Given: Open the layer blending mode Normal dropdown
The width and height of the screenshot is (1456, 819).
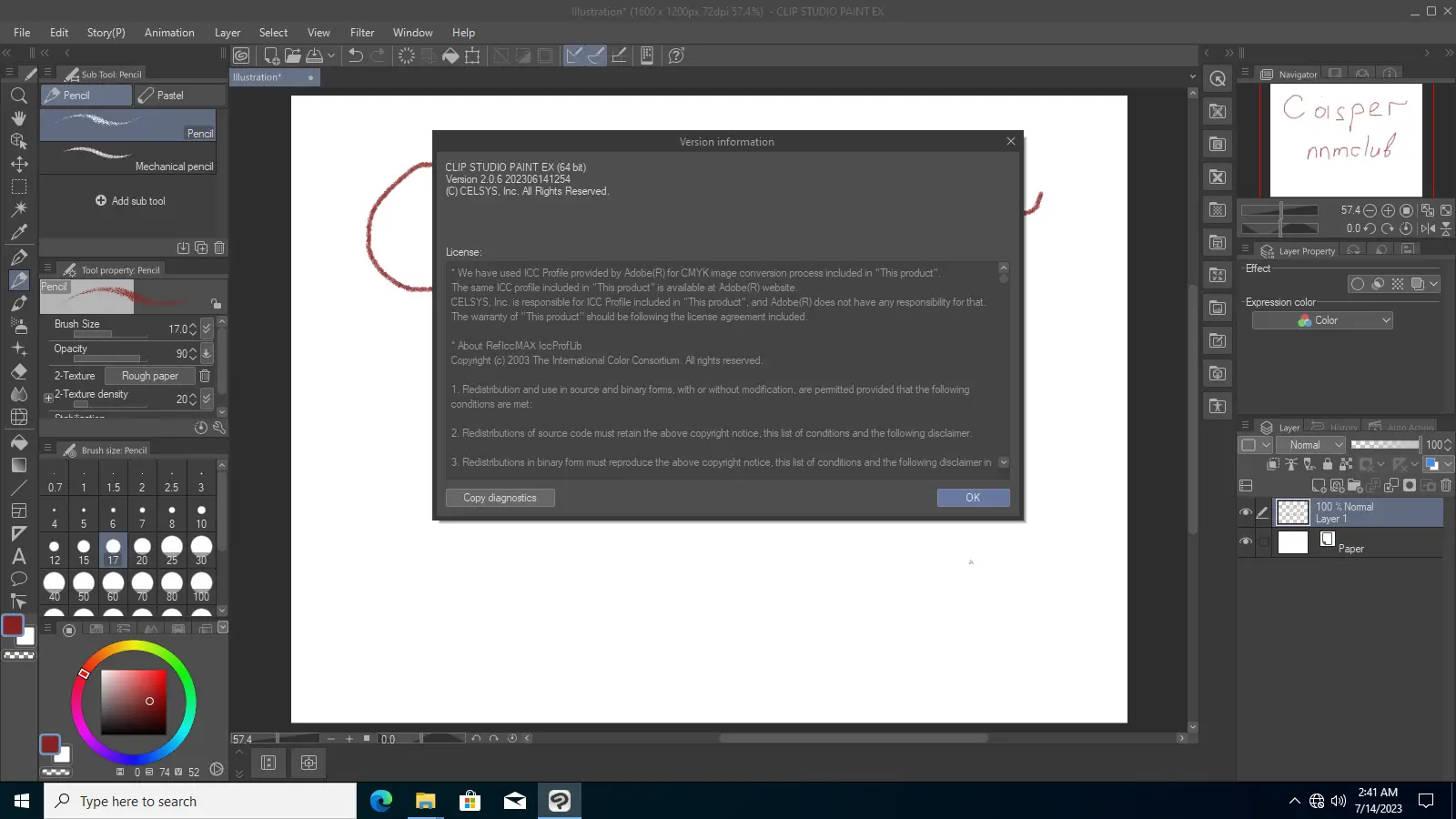Looking at the screenshot, I should click(x=1310, y=445).
